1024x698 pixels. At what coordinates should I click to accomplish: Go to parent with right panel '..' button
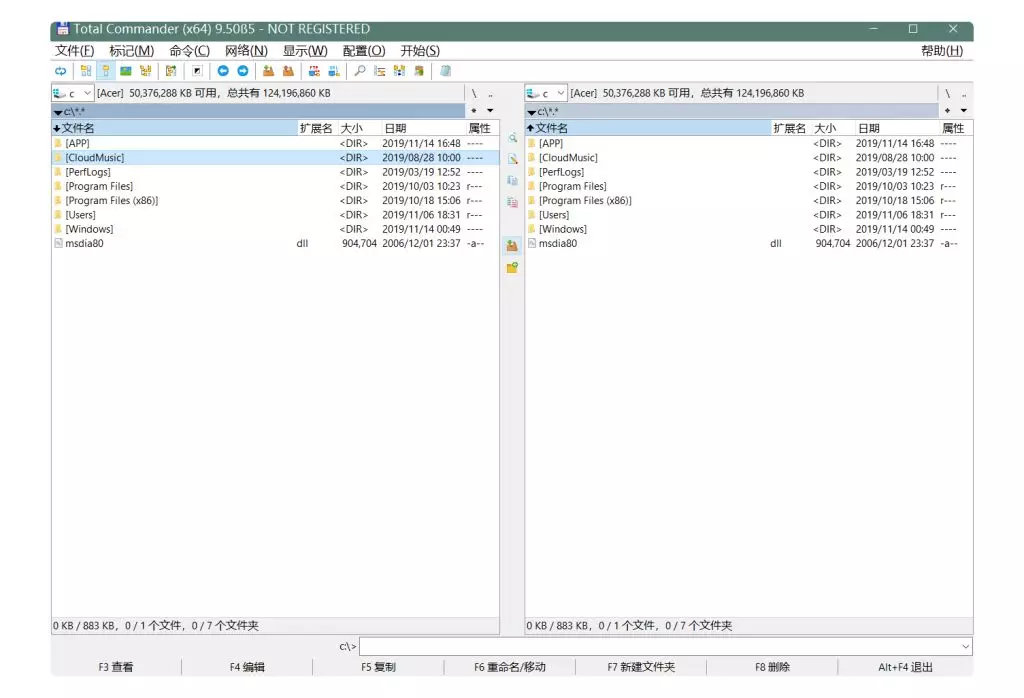click(x=964, y=93)
